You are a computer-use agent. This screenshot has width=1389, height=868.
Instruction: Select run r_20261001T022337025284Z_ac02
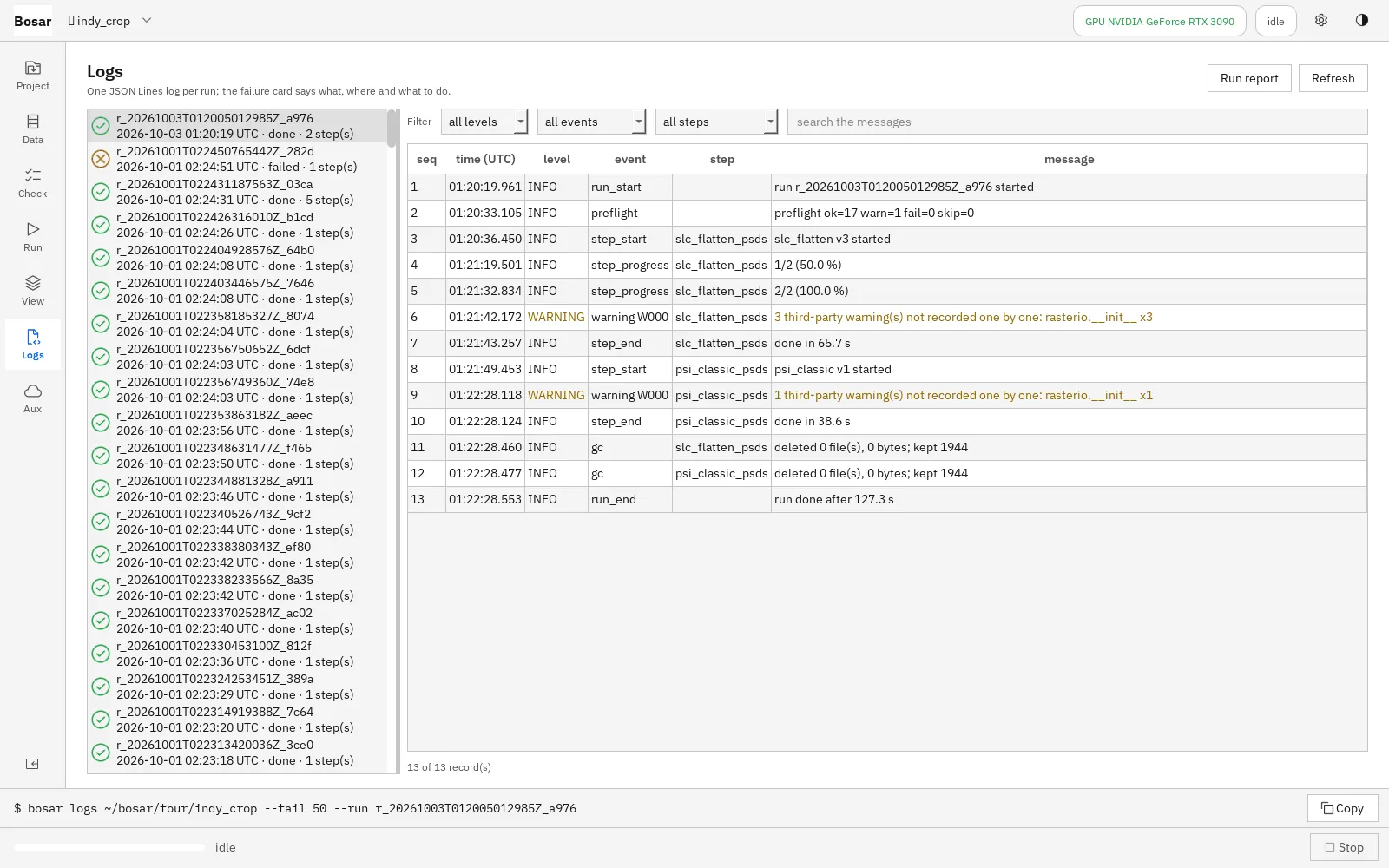coord(237,621)
